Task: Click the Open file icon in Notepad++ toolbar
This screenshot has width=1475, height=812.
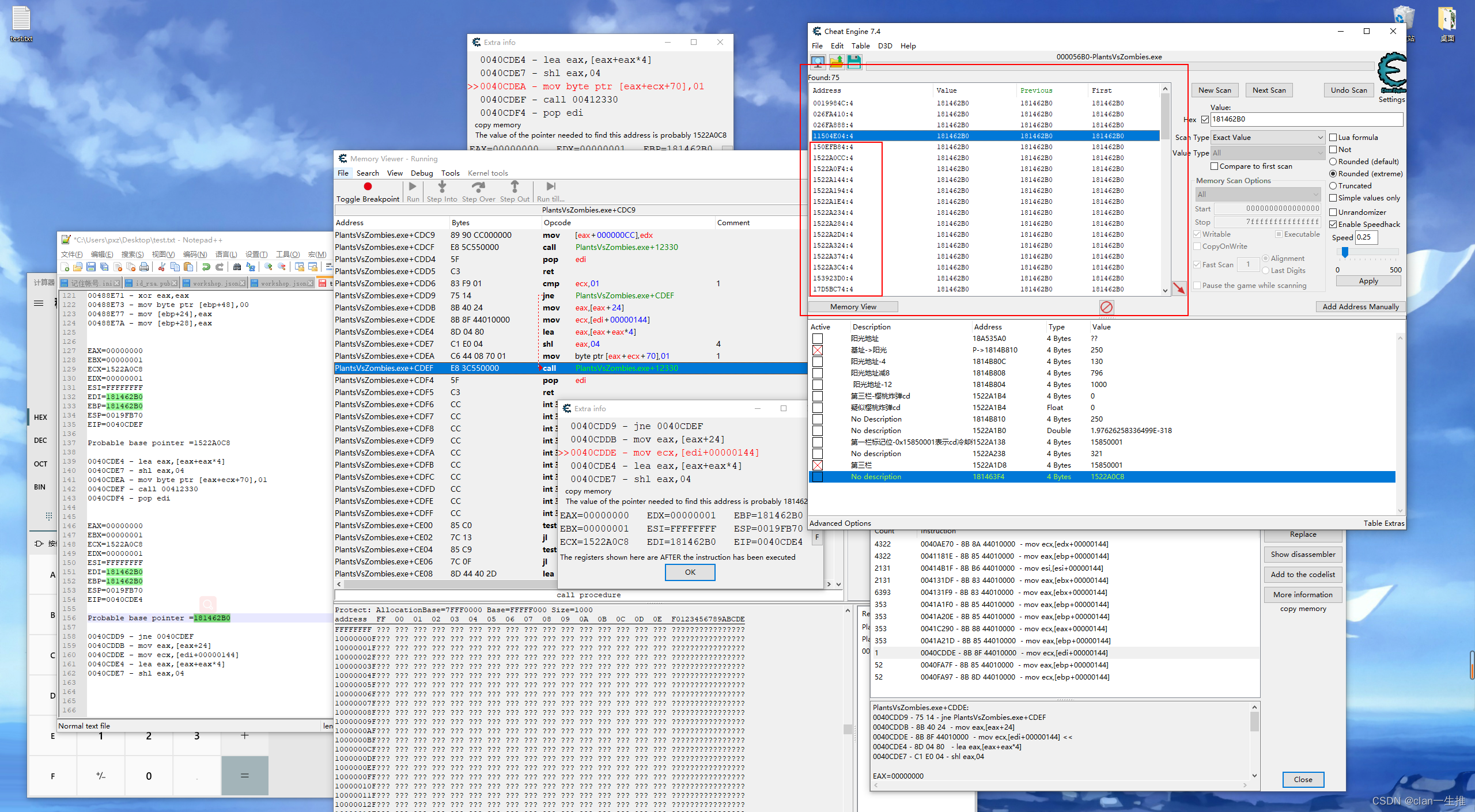Action: tap(78, 267)
